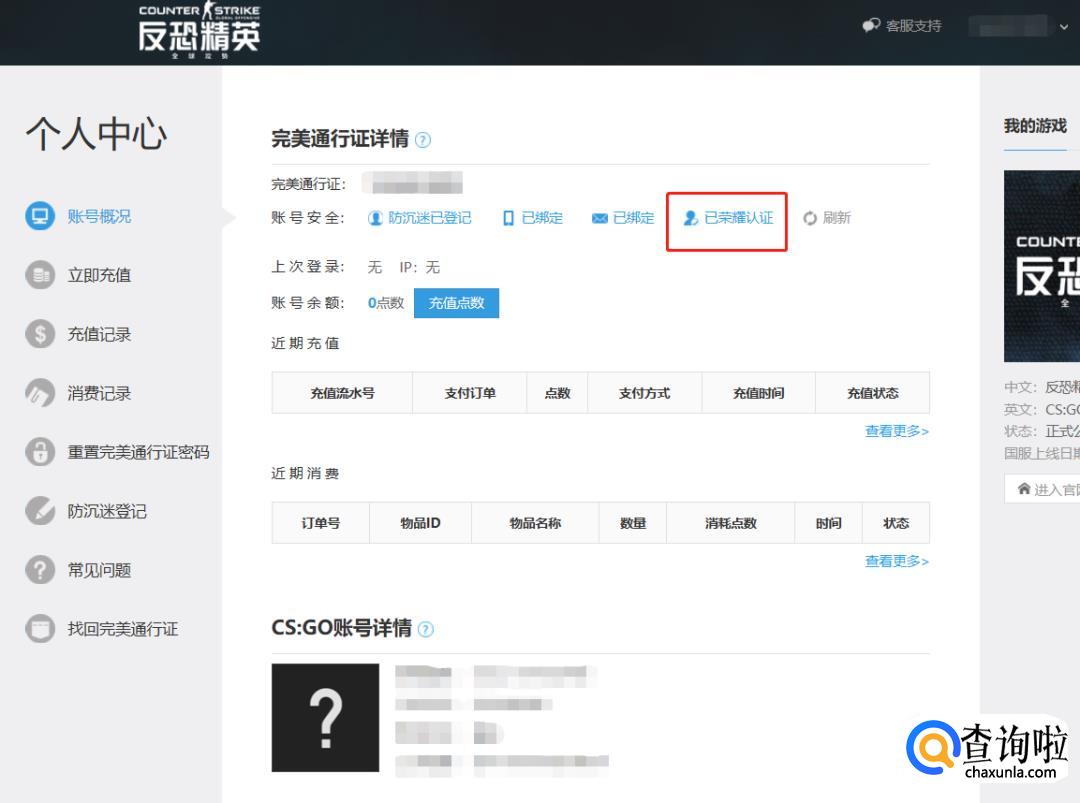Screen dimensions: 1080x803
Task: Click the 物品ID column header
Action: point(421,523)
